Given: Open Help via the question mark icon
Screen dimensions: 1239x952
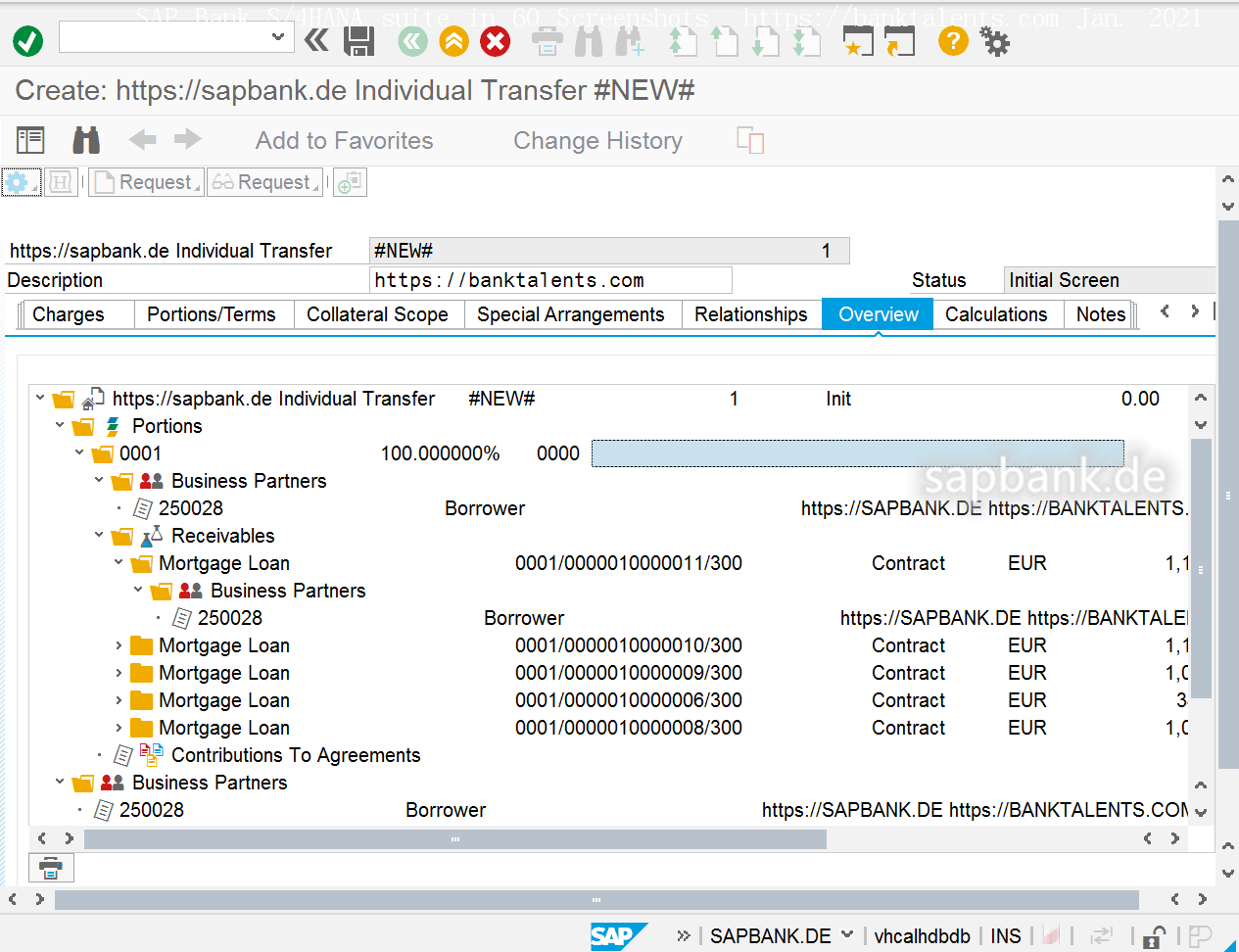Looking at the screenshot, I should (953, 41).
